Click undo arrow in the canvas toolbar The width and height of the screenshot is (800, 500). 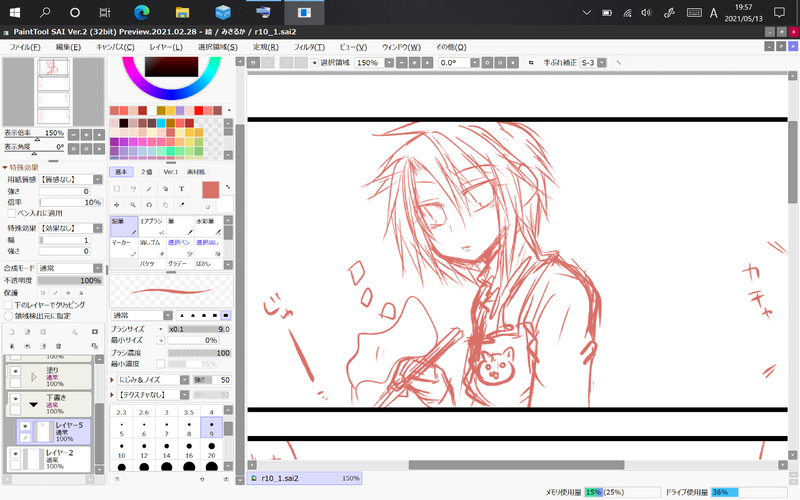[x=254, y=63]
